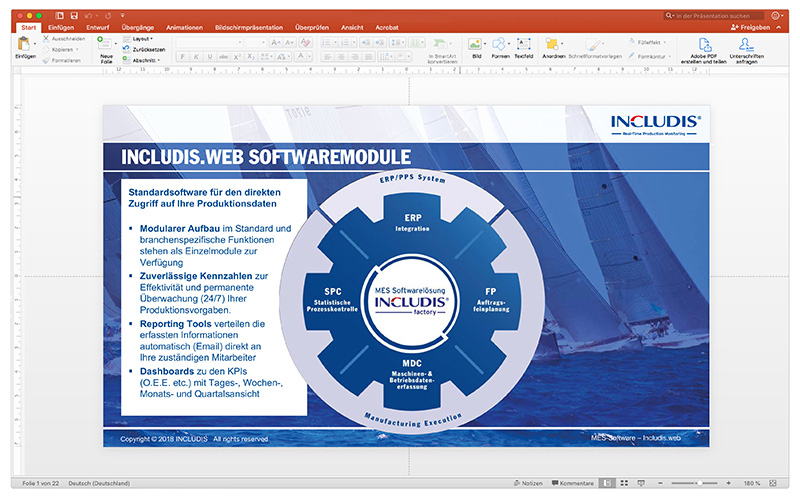Open the Einfügen ribbon tab
The height and width of the screenshot is (500, 800).
tap(61, 28)
